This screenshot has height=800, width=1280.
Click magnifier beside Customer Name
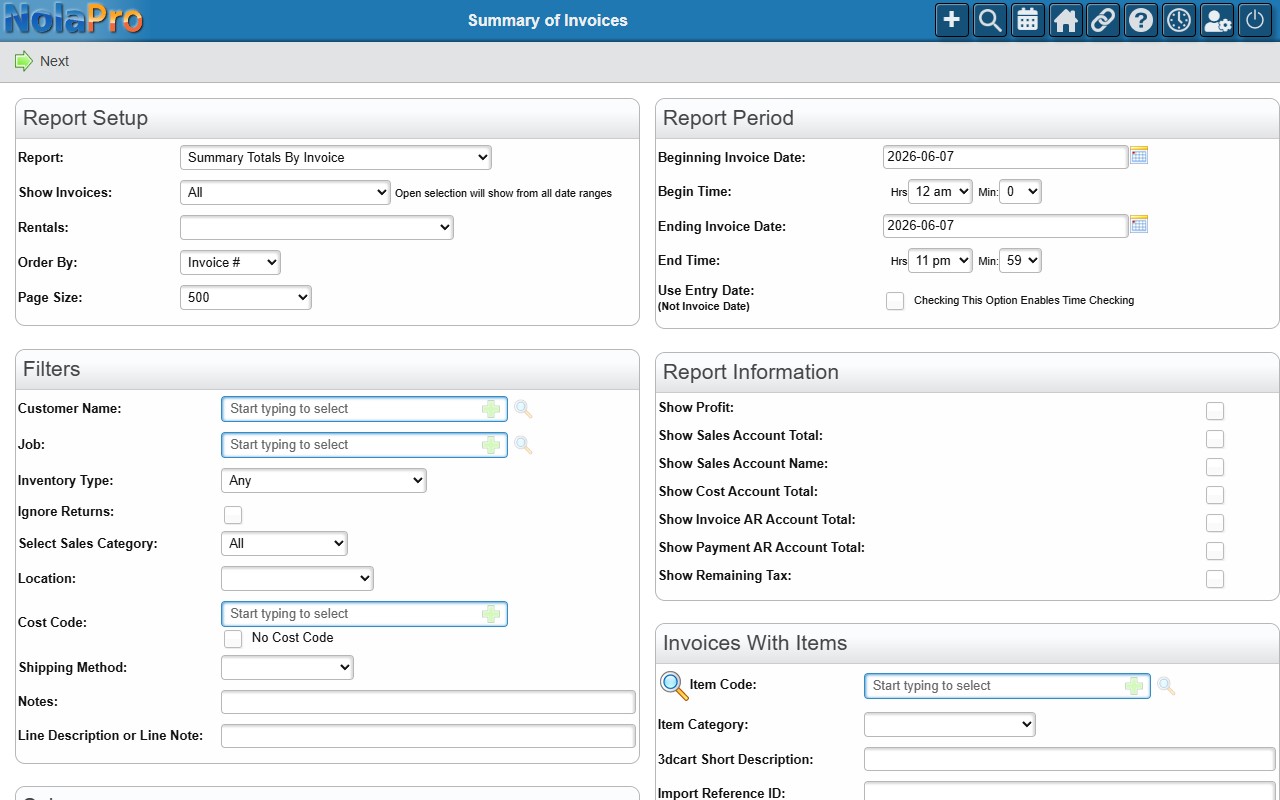523,409
